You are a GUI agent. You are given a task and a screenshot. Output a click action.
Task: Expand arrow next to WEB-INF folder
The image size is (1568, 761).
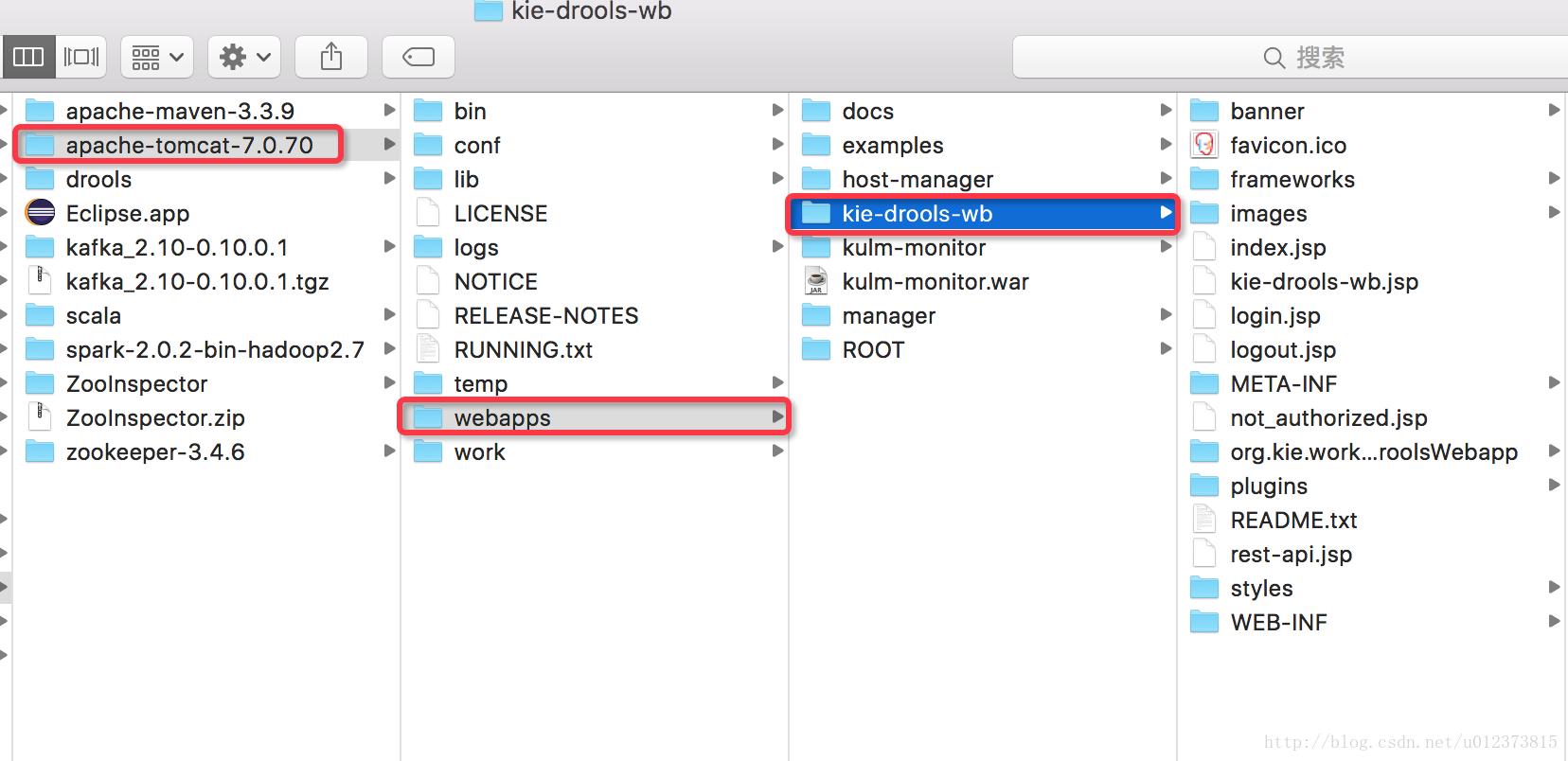tap(1554, 621)
